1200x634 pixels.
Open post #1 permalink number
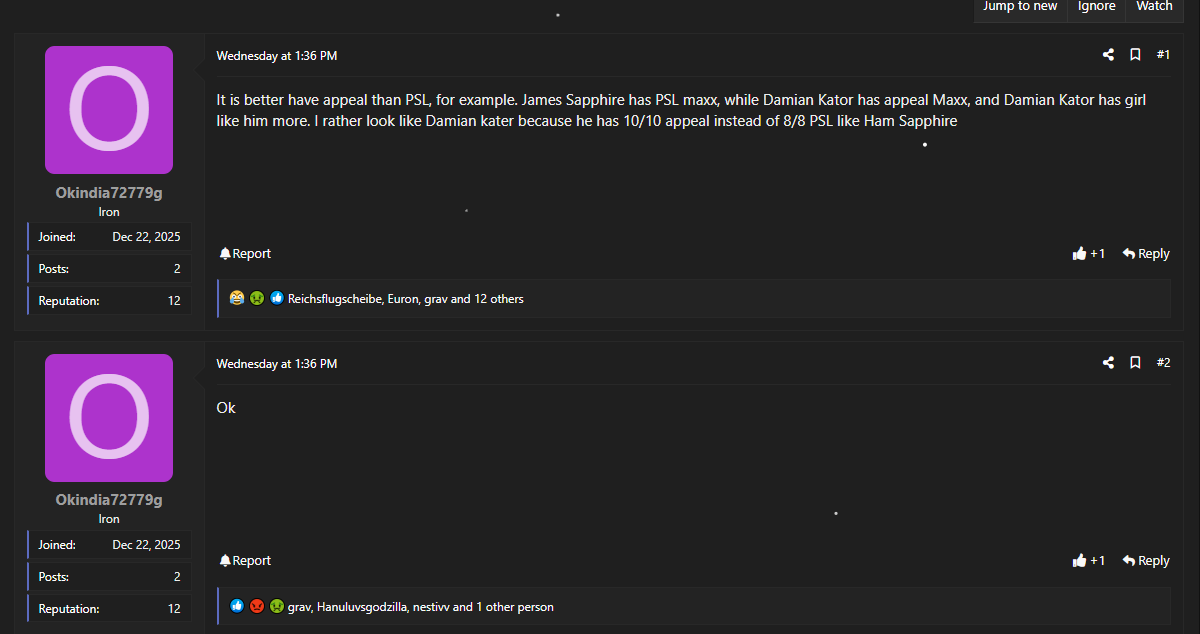[1163, 55]
